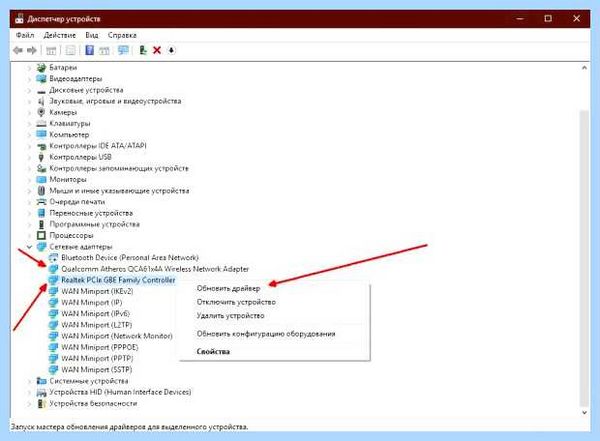Toggle the action pane toolbar icon
600x441 pixels.
tap(104, 50)
